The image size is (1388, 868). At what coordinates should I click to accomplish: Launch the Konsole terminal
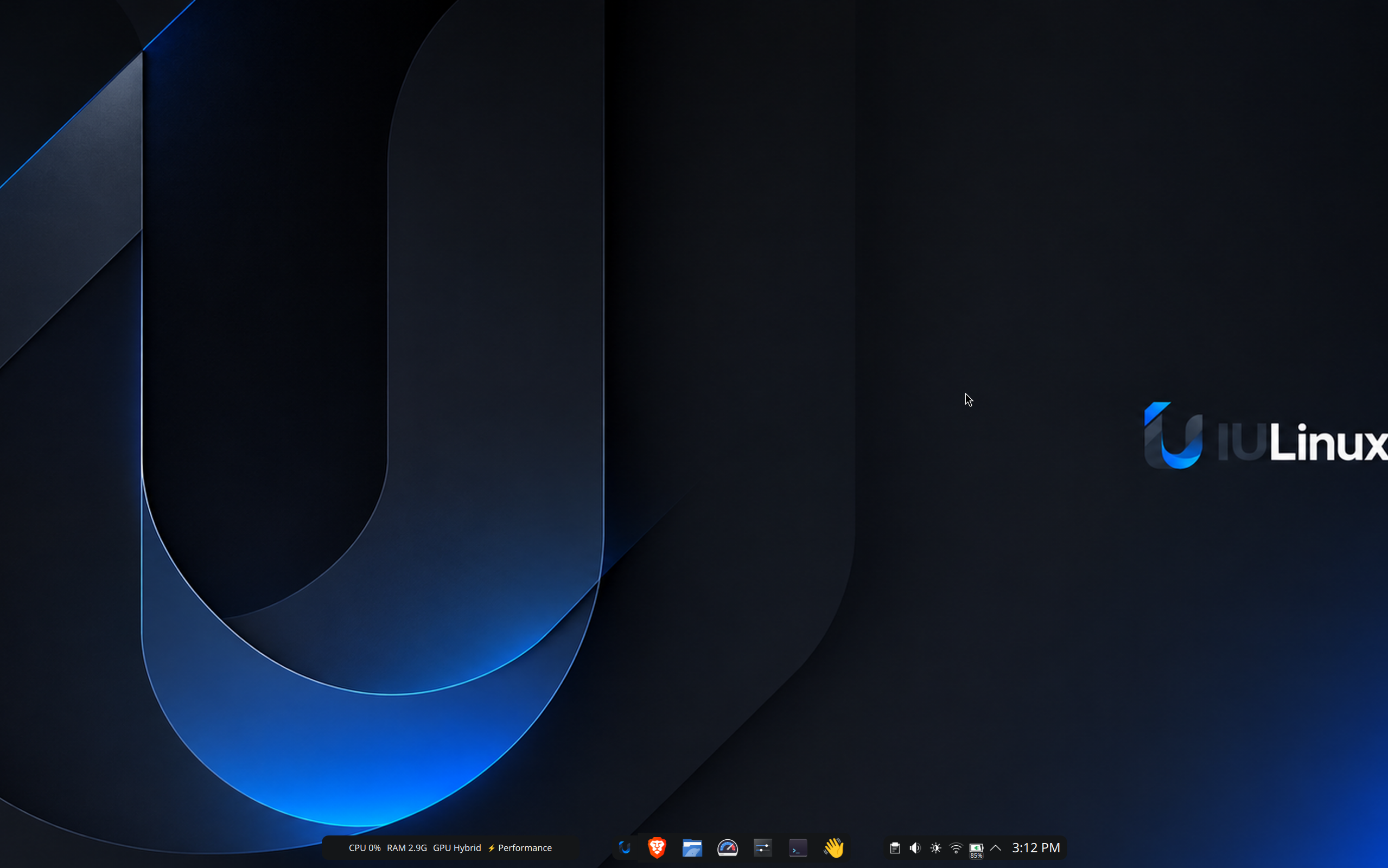[x=798, y=848]
